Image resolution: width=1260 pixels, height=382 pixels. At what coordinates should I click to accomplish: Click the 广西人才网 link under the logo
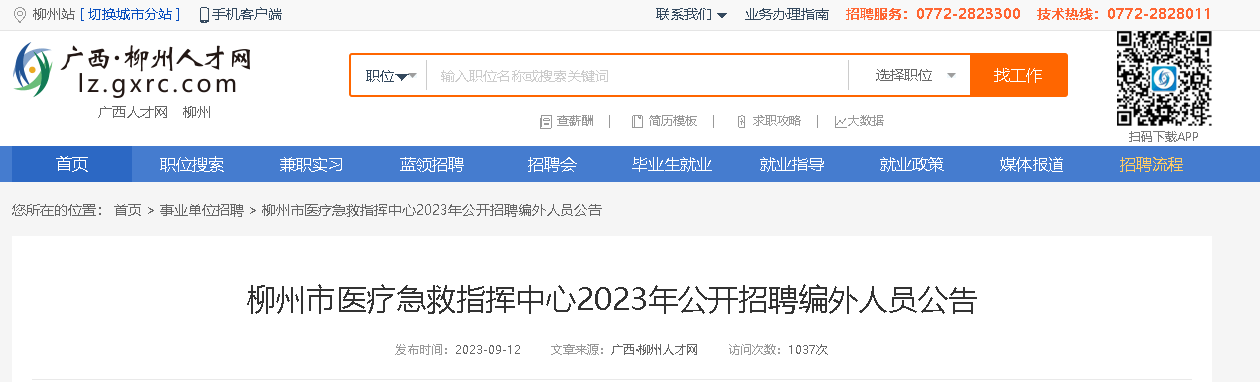[x=133, y=112]
